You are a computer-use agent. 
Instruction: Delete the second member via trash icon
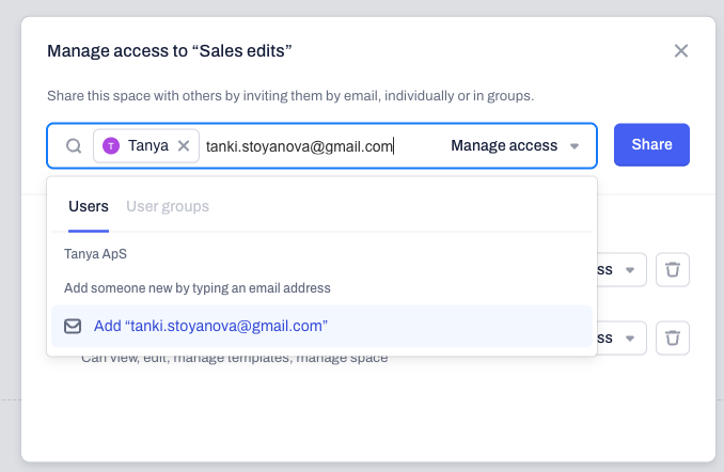[673, 338]
